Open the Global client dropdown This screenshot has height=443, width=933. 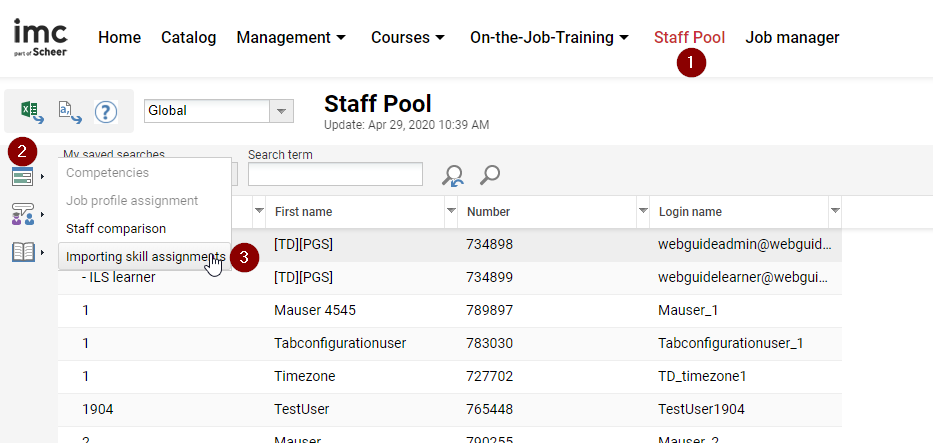pos(282,111)
